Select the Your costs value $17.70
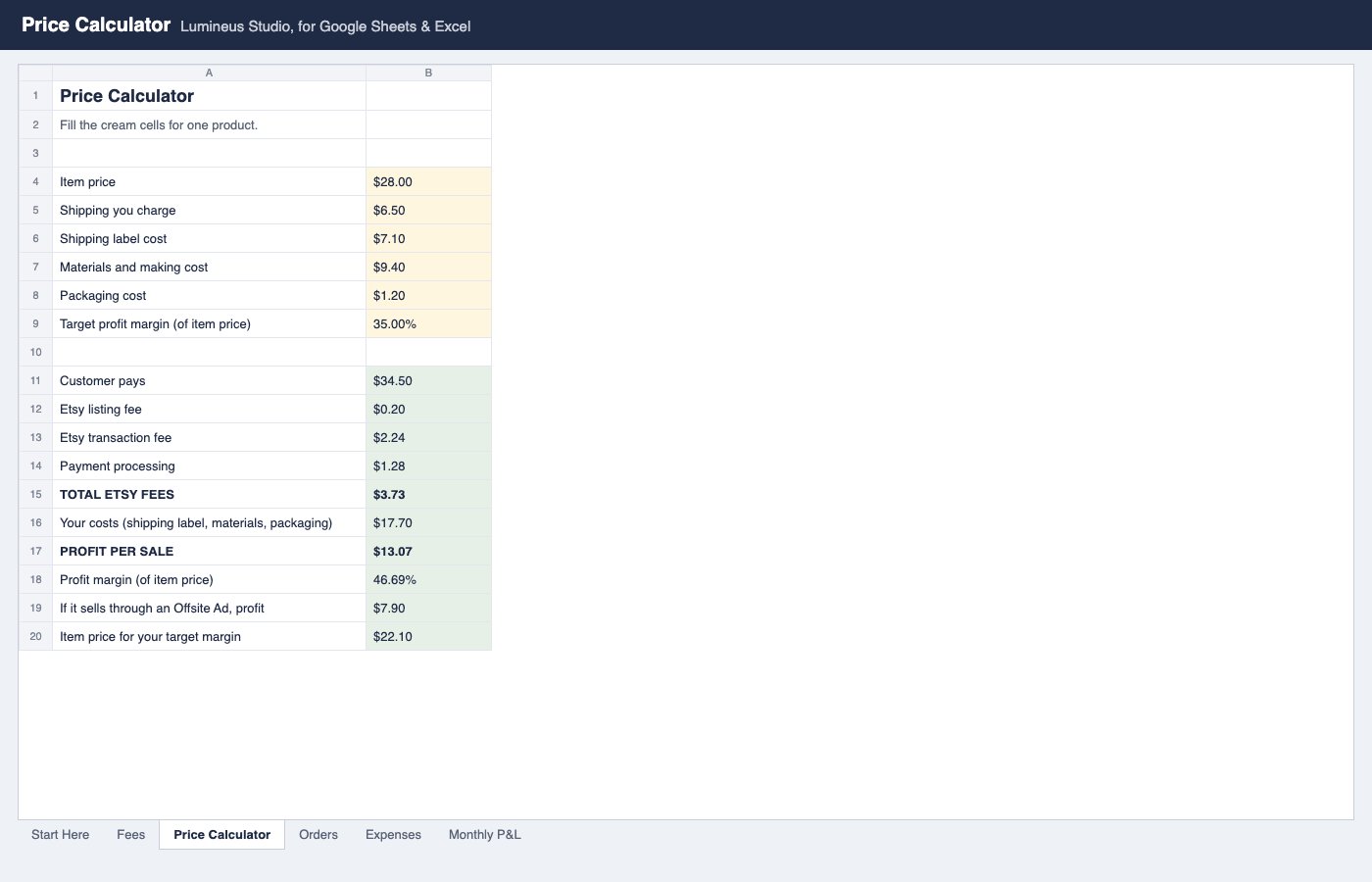 [428, 522]
